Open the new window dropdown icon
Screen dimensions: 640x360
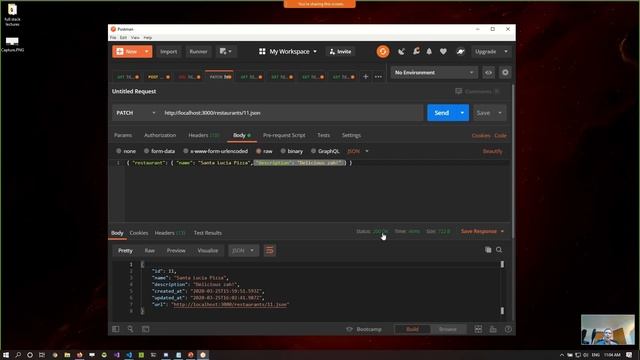point(225,51)
